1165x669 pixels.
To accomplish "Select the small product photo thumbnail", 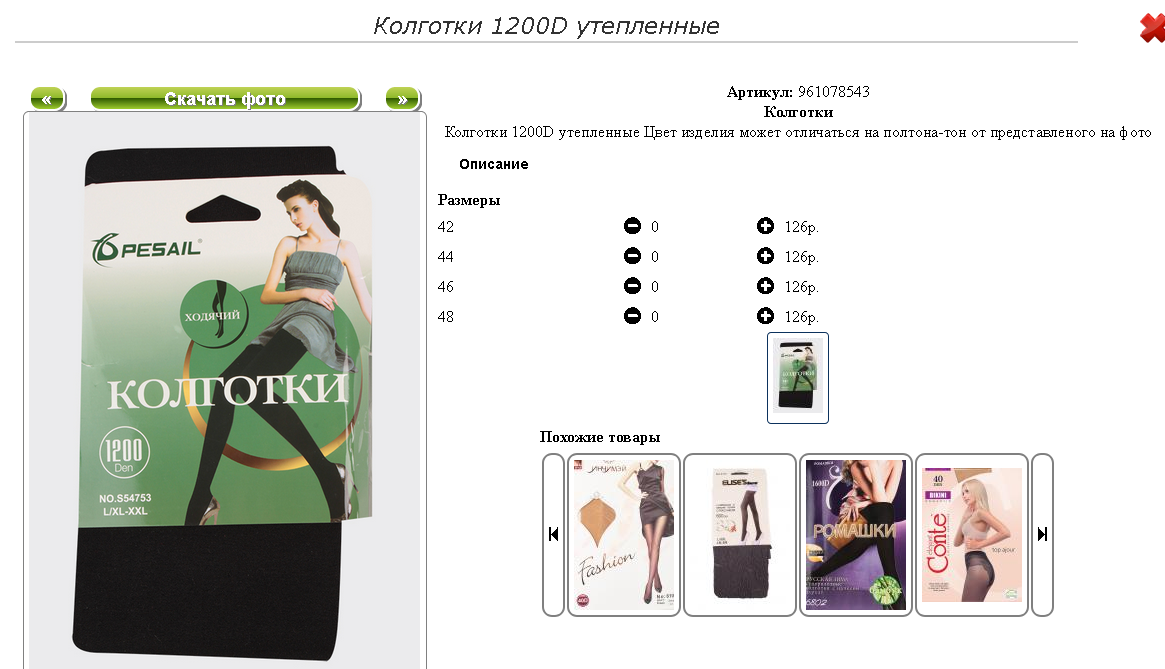I will click(x=797, y=378).
